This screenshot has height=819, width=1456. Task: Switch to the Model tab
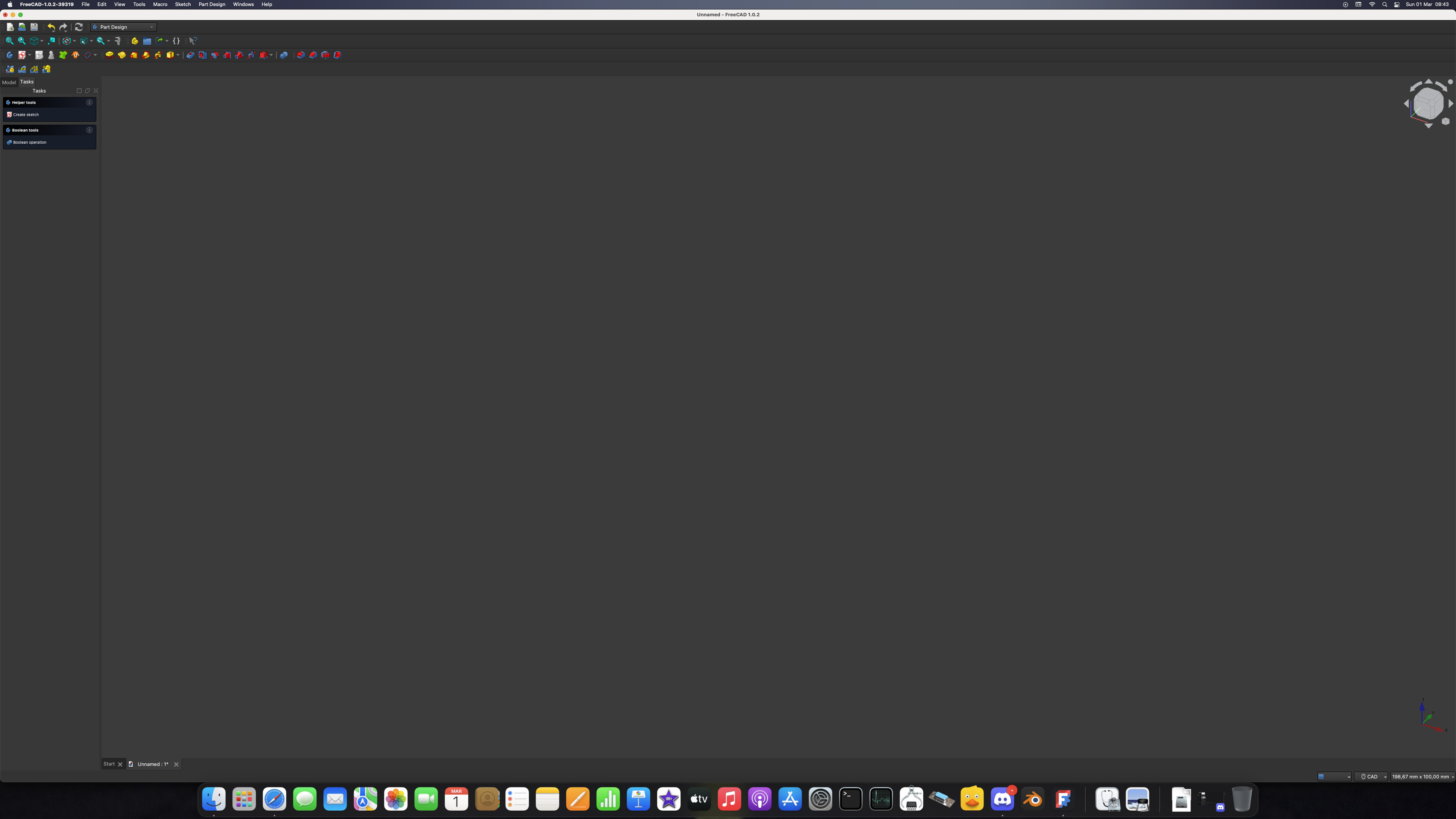[9, 82]
